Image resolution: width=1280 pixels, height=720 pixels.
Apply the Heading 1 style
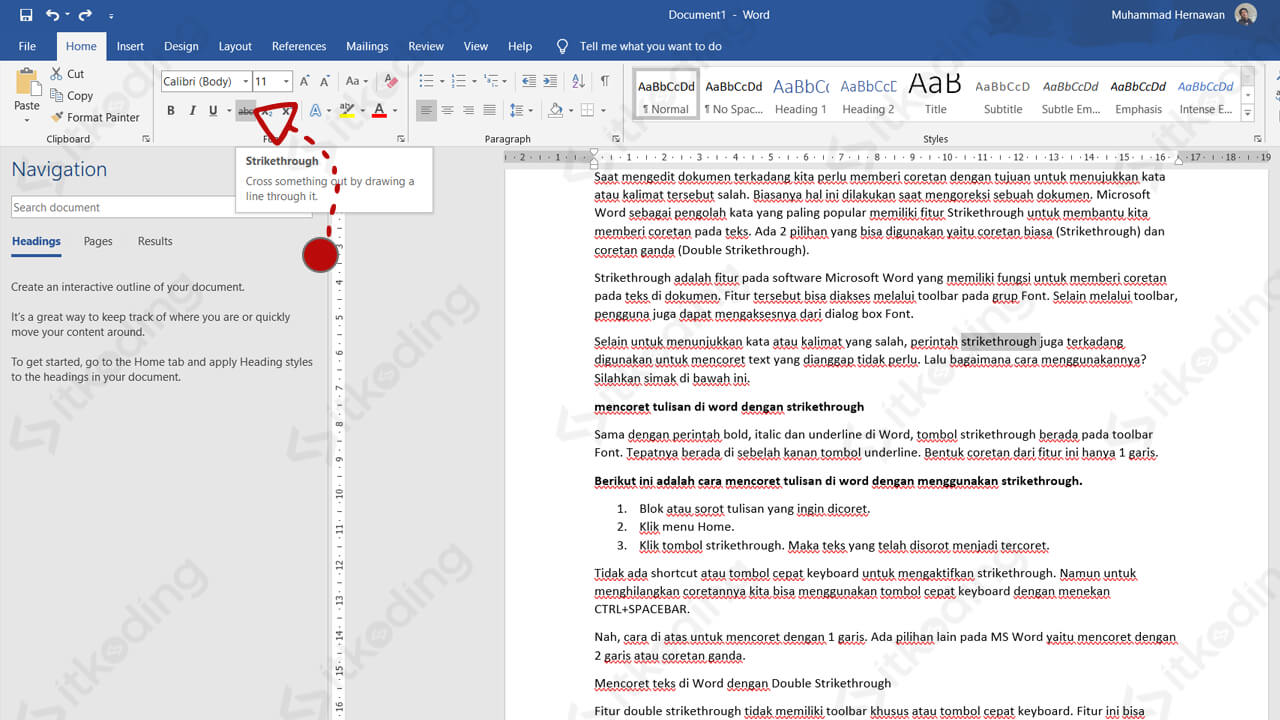coord(800,95)
